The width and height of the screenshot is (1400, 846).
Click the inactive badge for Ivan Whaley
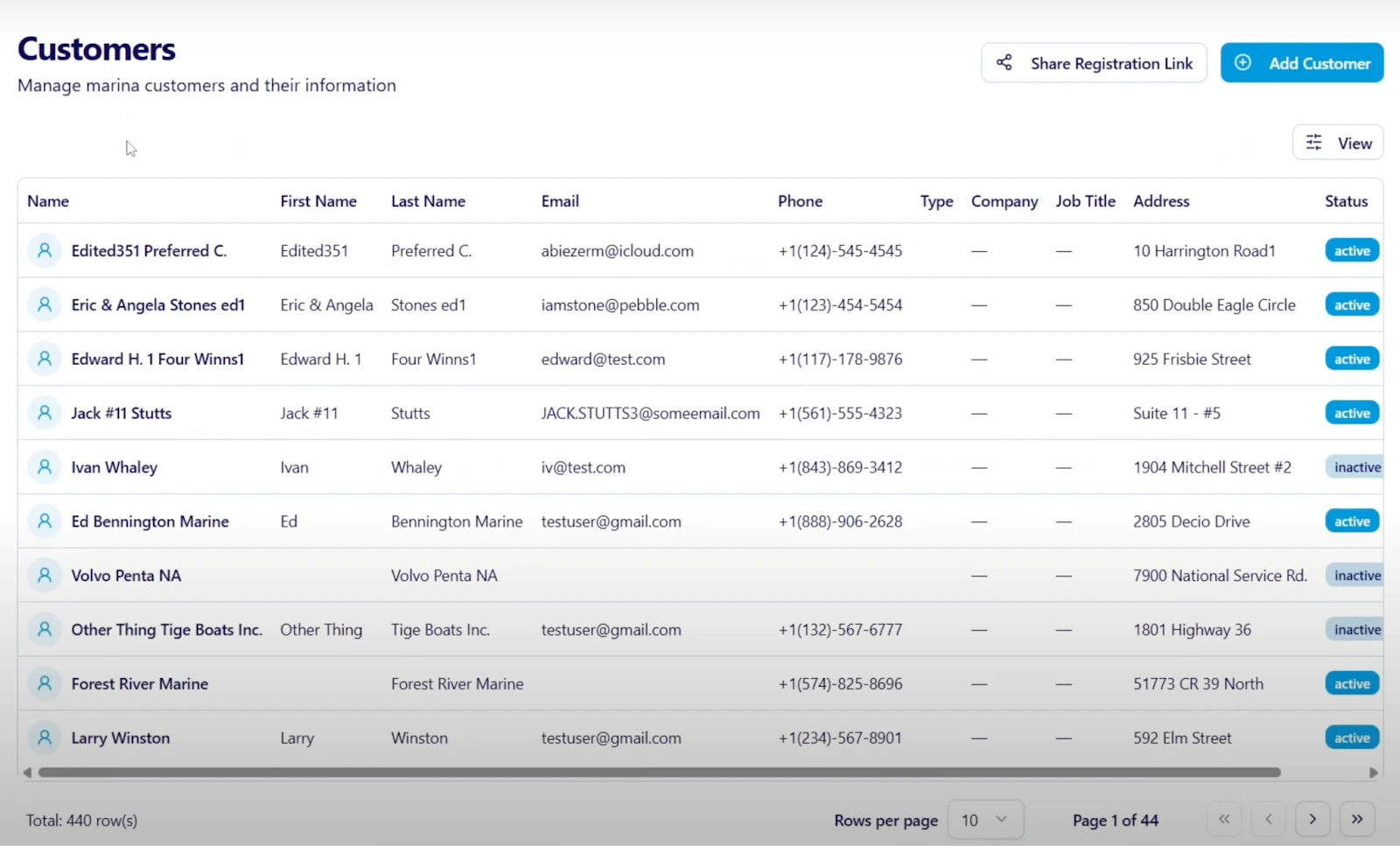coord(1357,467)
